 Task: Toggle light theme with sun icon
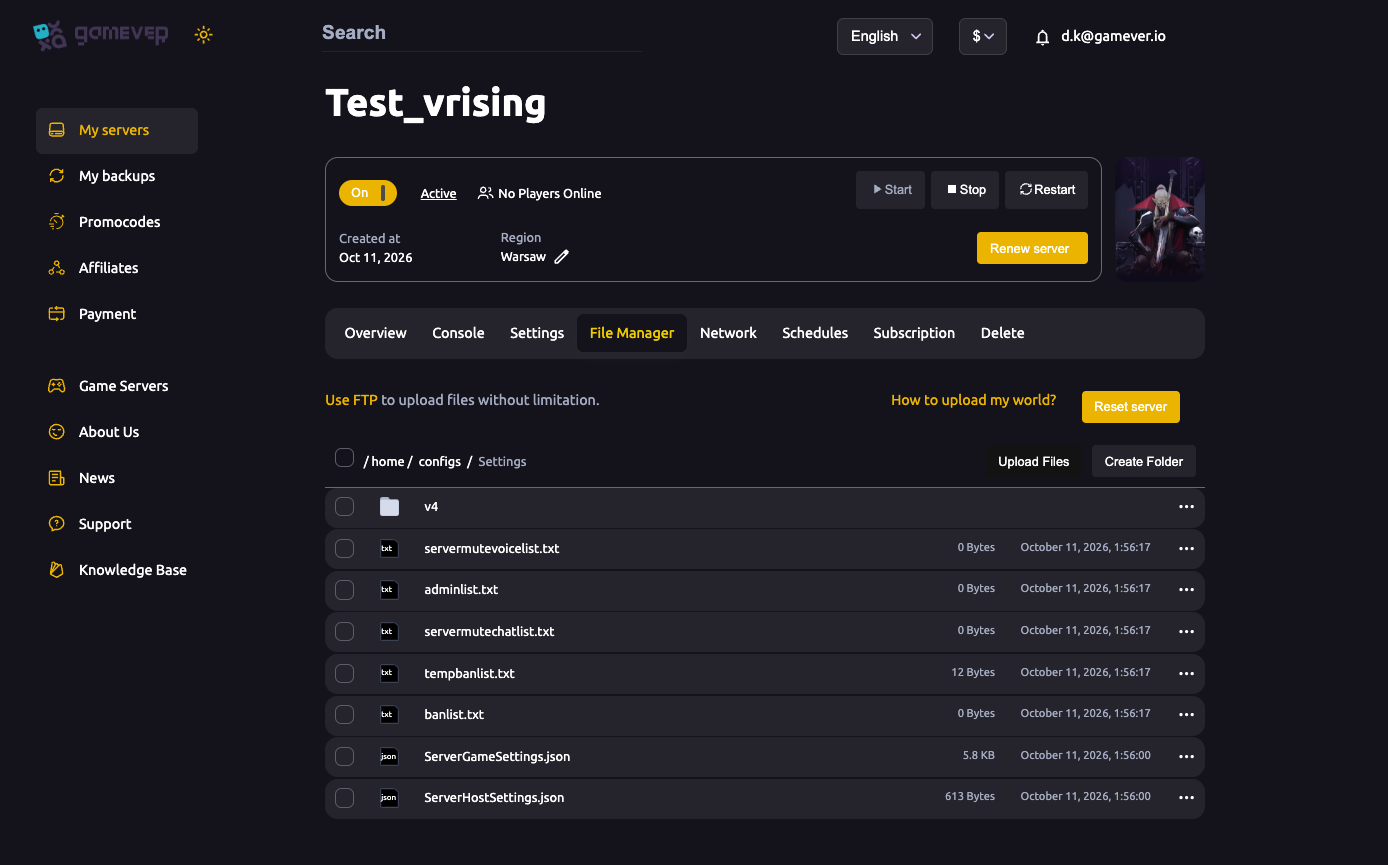tap(204, 35)
